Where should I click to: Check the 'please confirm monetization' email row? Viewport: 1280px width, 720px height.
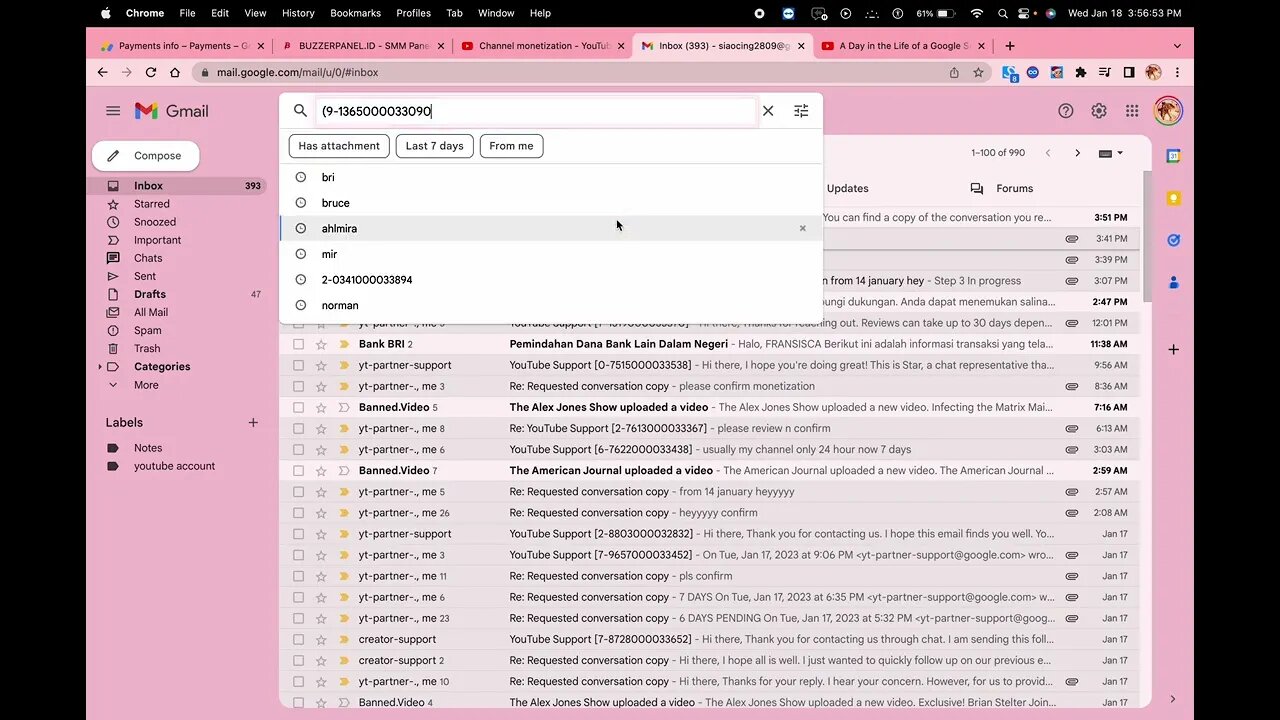(x=298, y=386)
